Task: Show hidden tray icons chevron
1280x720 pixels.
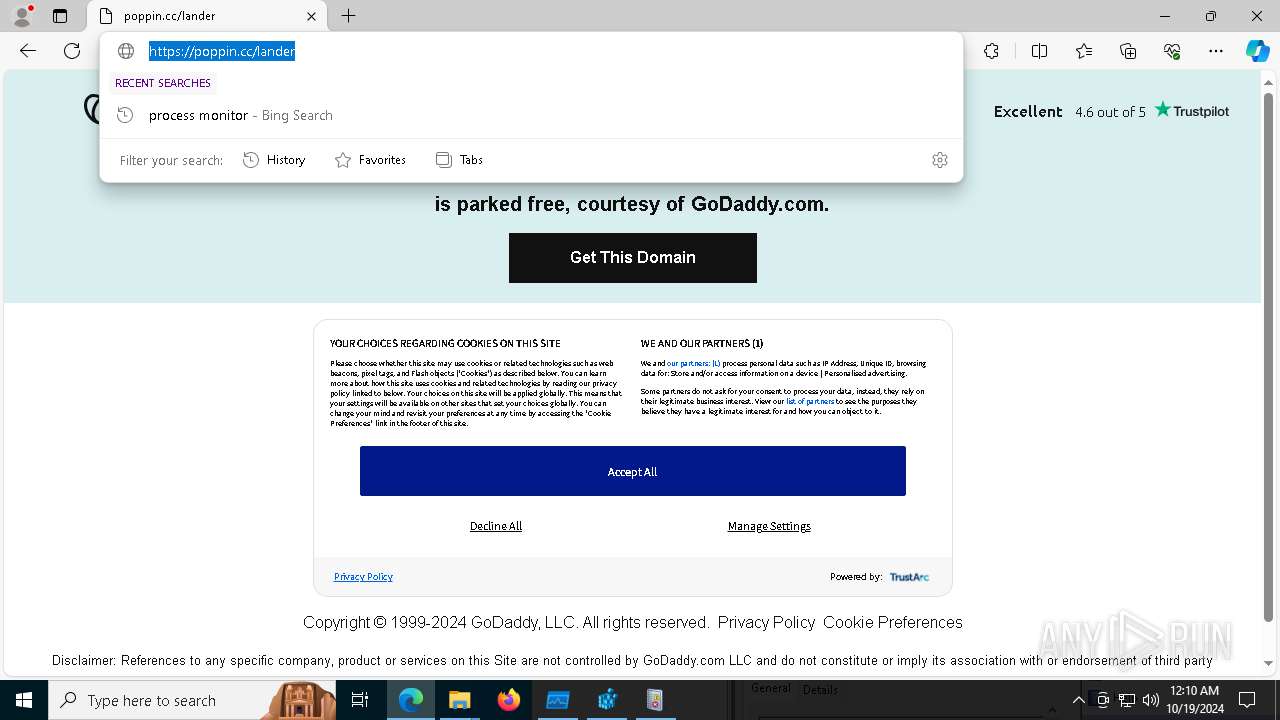Action: [1078, 700]
